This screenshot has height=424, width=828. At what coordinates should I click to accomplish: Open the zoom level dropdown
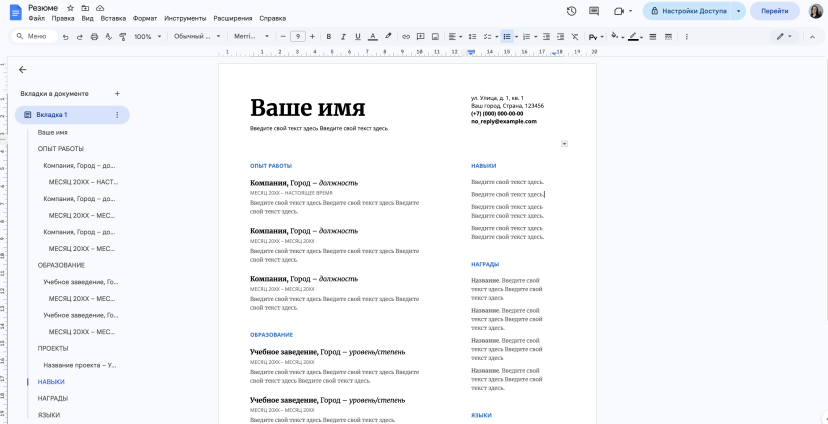coord(147,36)
